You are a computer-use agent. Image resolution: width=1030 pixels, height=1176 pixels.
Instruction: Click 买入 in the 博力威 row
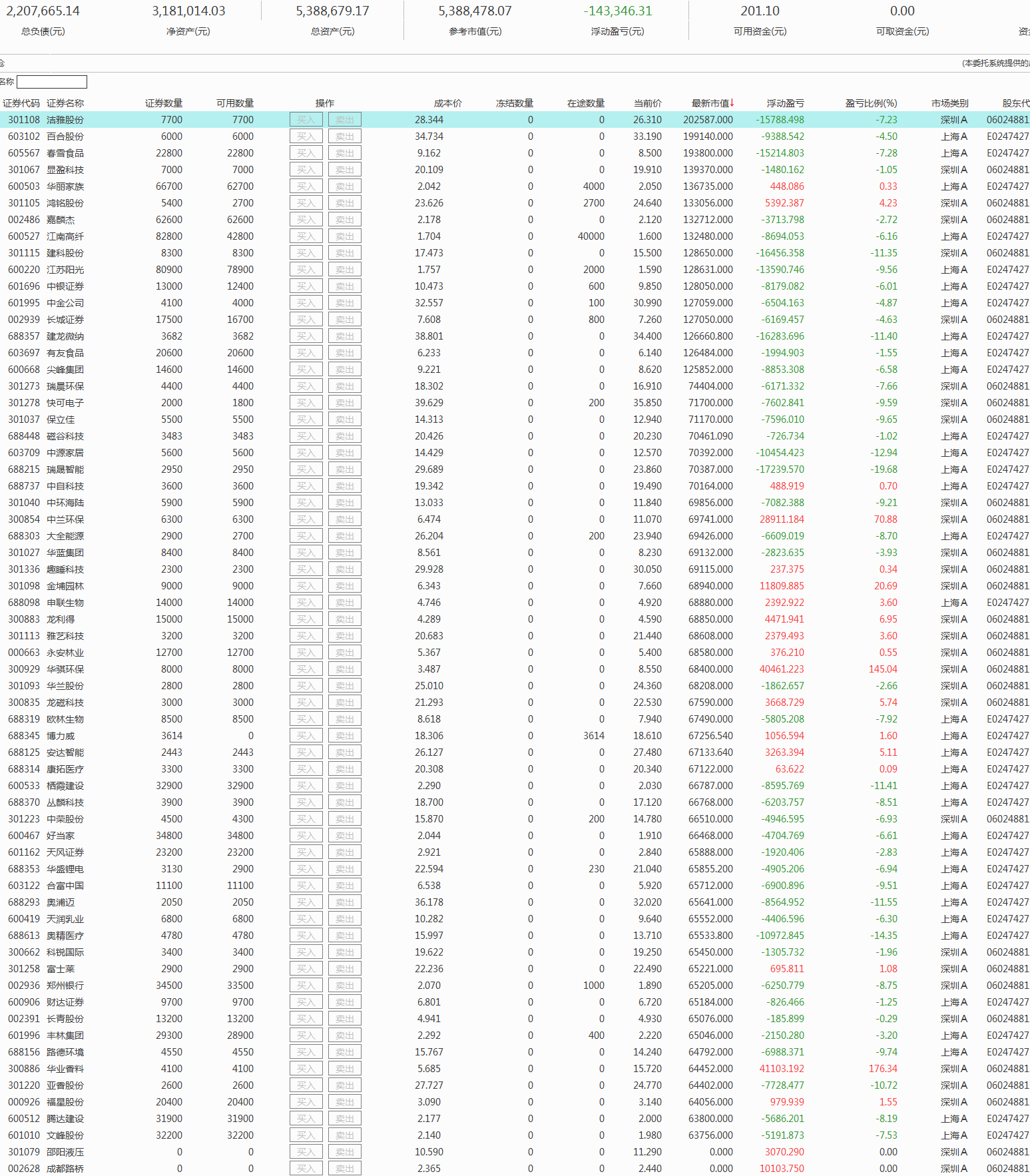[306, 736]
